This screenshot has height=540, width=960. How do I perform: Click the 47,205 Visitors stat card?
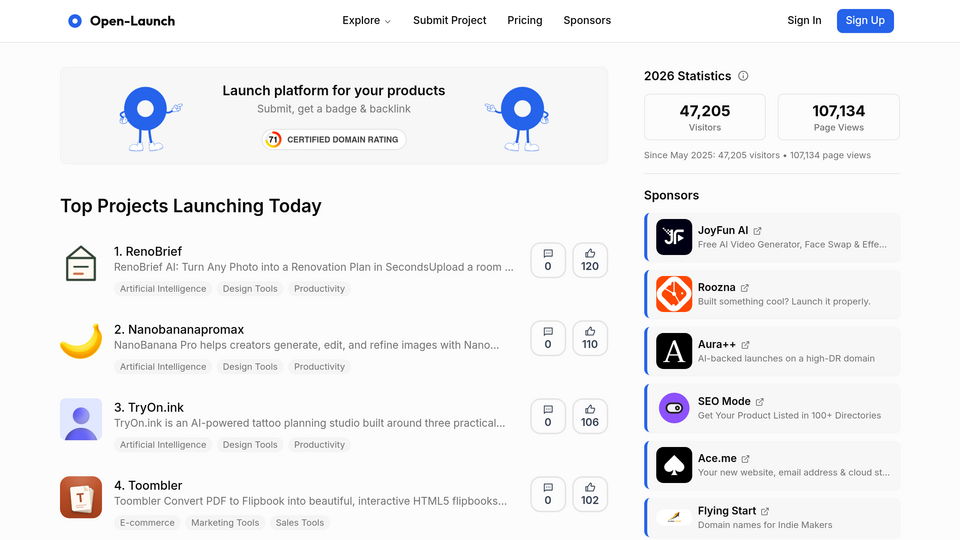[705, 117]
